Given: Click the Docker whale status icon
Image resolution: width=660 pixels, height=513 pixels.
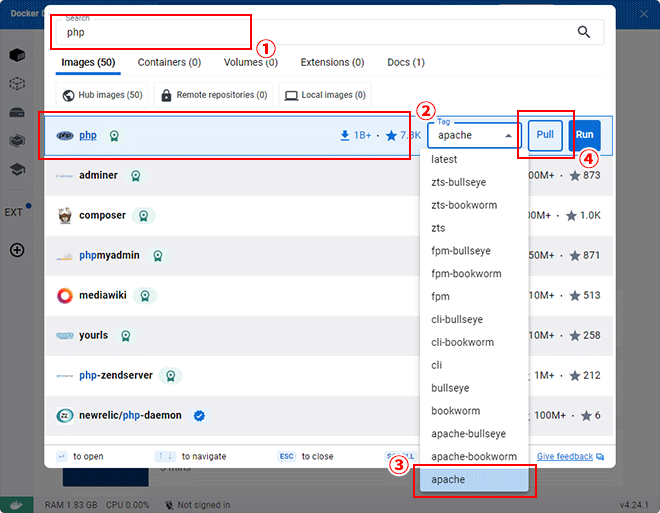Looking at the screenshot, I should (16, 505).
